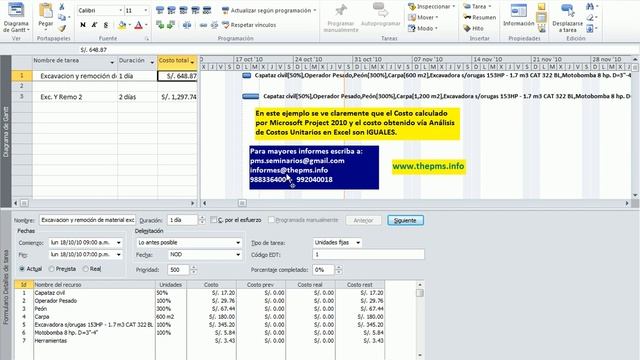Image resolution: width=640 pixels, height=360 pixels.
Task: Select the Prevista radio button
Action: (51, 269)
